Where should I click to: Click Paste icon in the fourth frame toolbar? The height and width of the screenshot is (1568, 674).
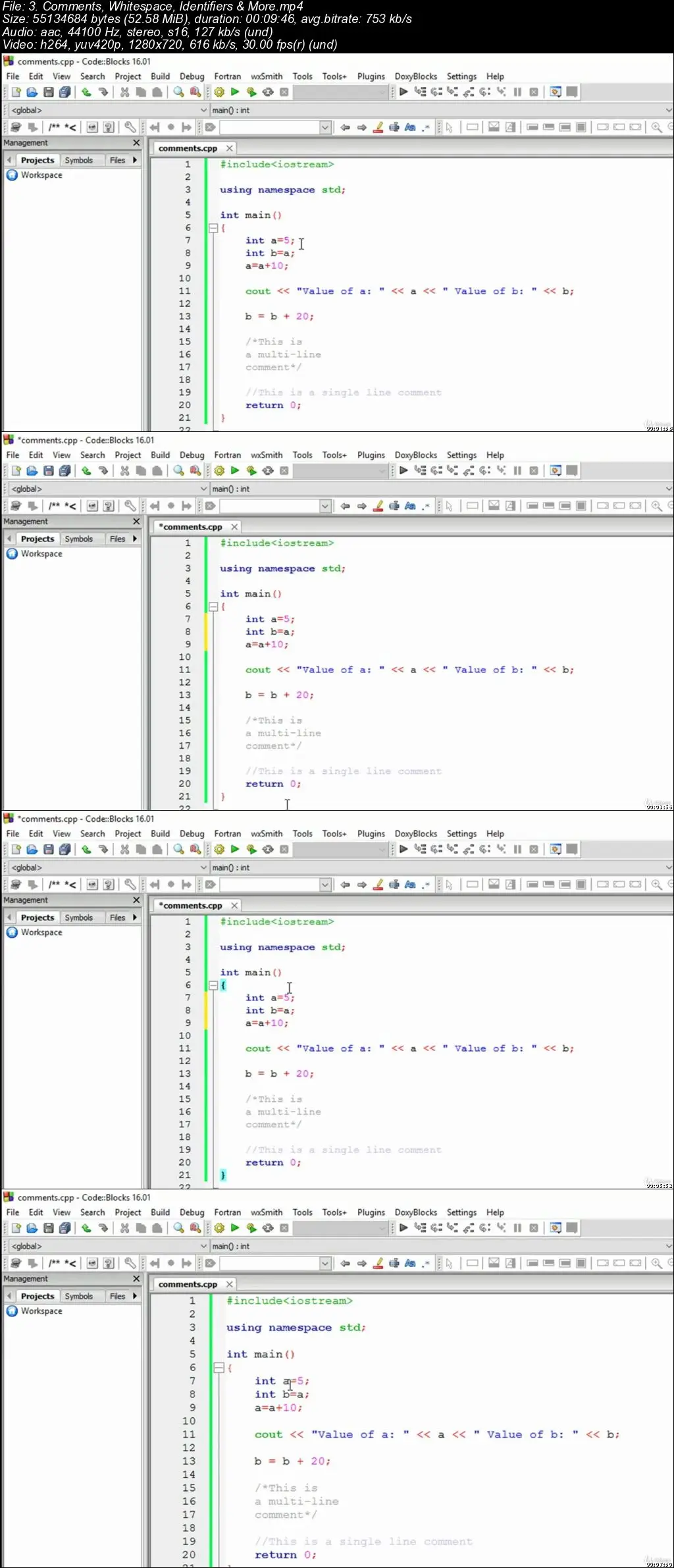point(157,1228)
